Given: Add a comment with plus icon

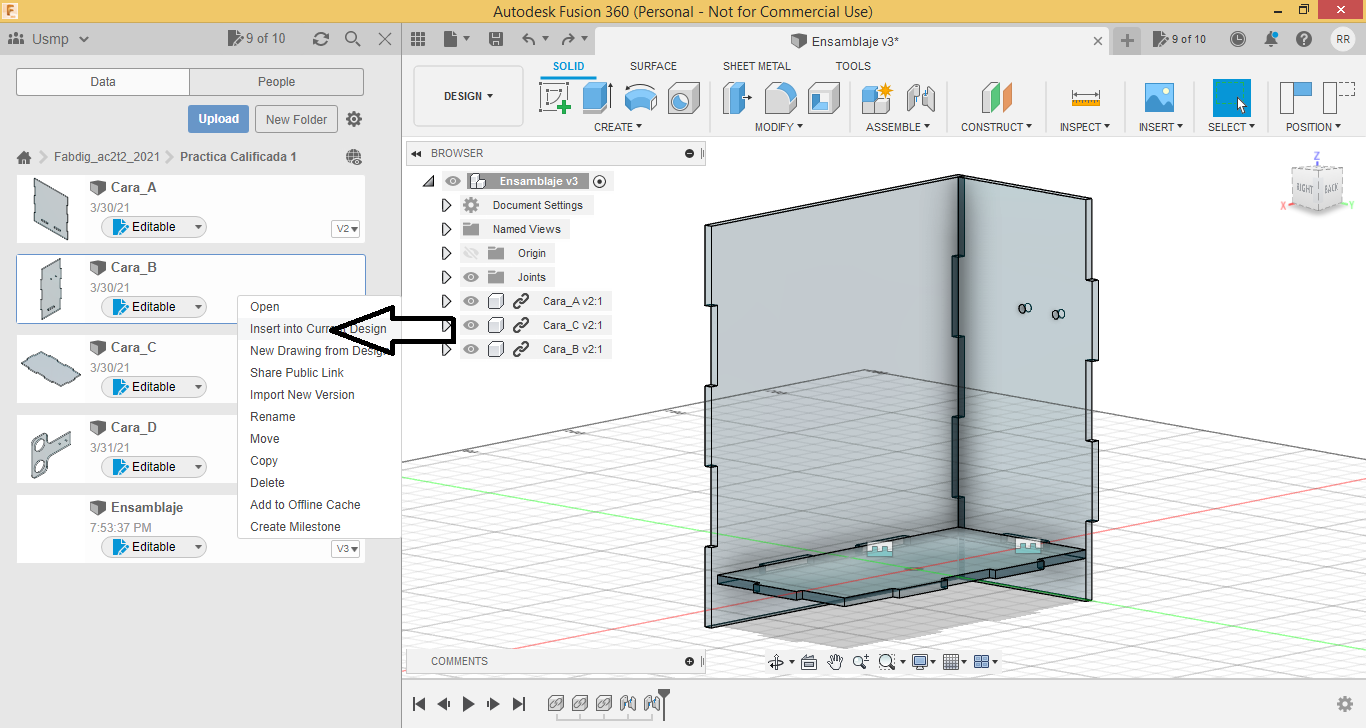Looking at the screenshot, I should point(689,661).
